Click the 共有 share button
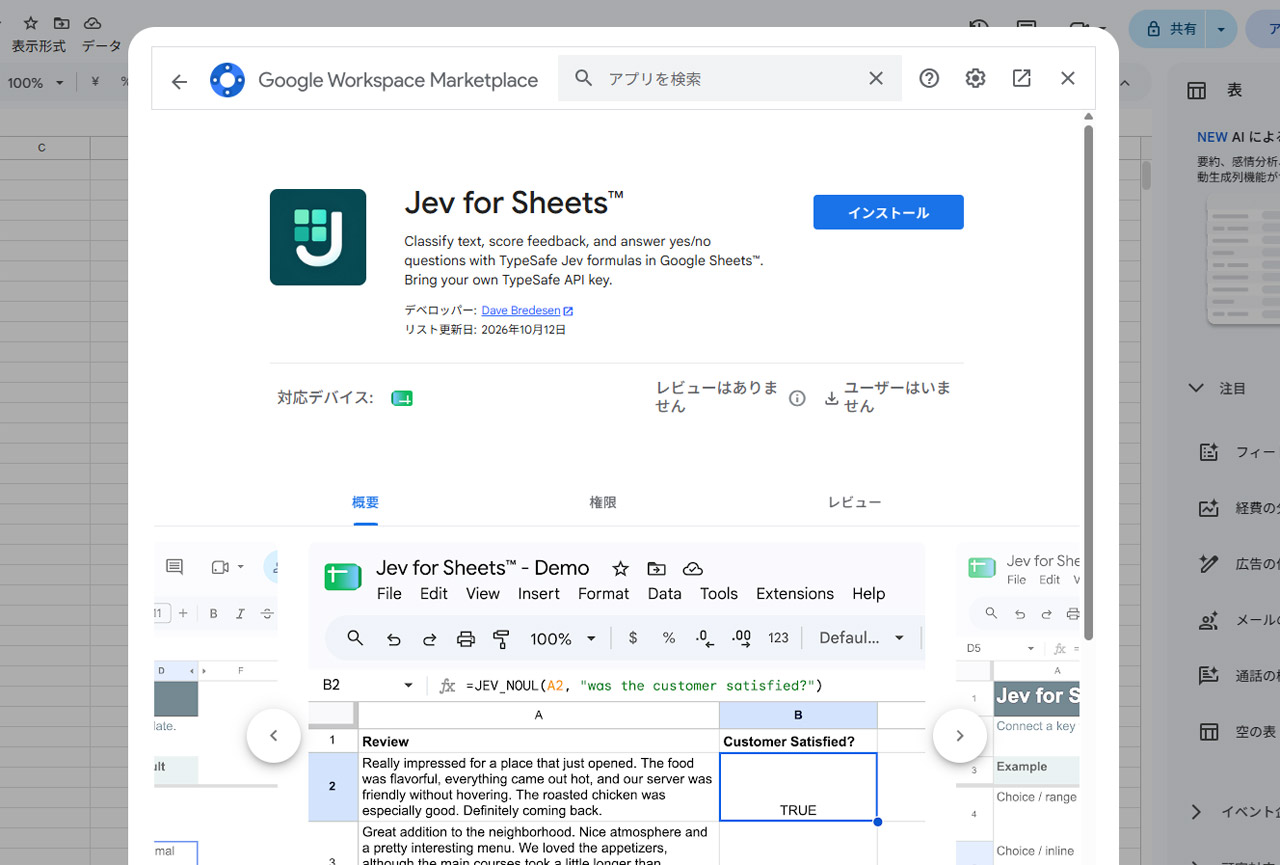Image resolution: width=1280 pixels, height=865 pixels. [1170, 30]
